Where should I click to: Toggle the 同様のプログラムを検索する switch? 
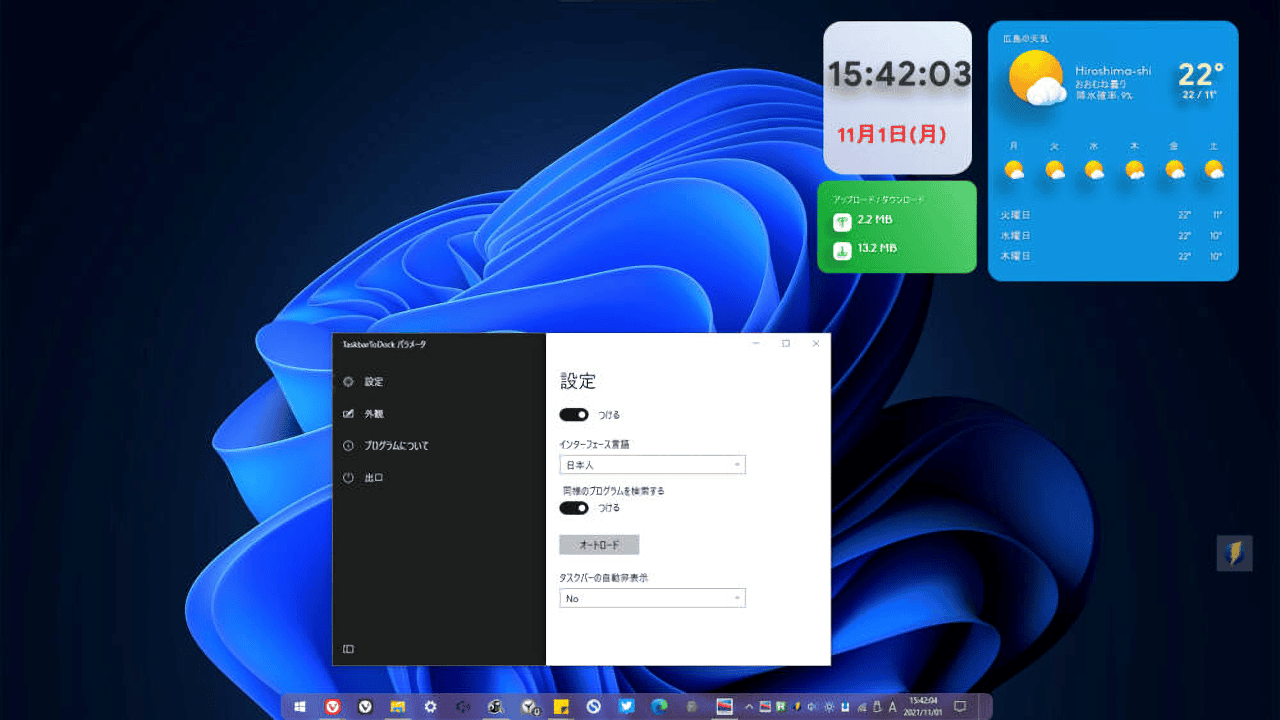(x=574, y=507)
